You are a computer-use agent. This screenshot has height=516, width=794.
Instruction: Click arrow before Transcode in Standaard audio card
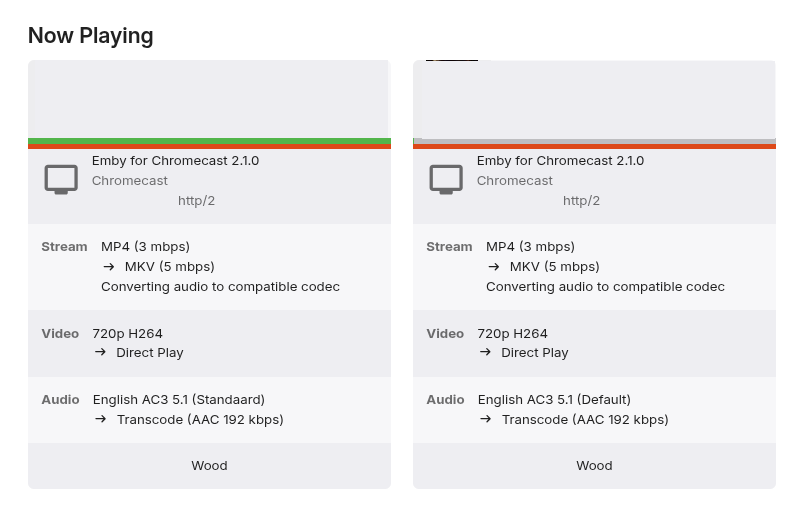[101, 419]
